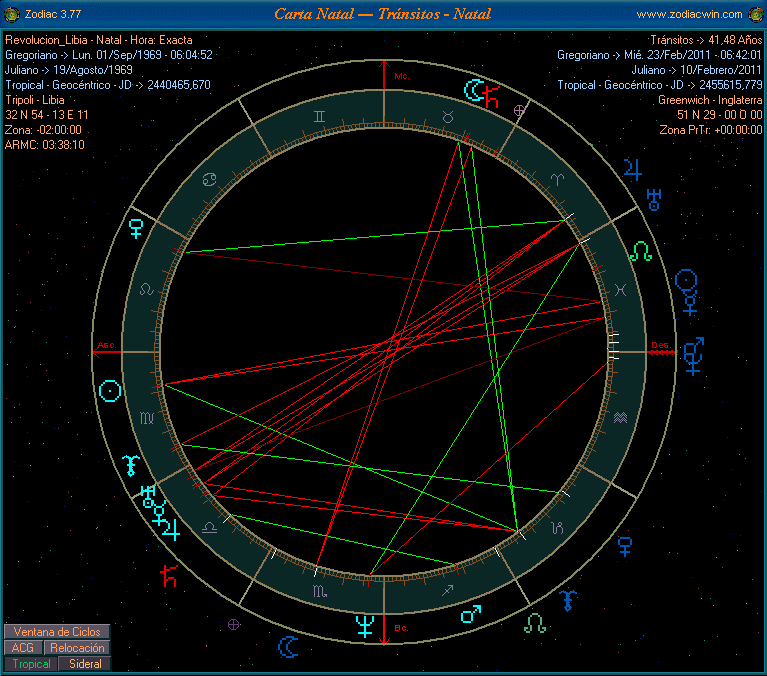
Task: Click the ARMC: 03:38:10 value
Action: (x=45, y=145)
